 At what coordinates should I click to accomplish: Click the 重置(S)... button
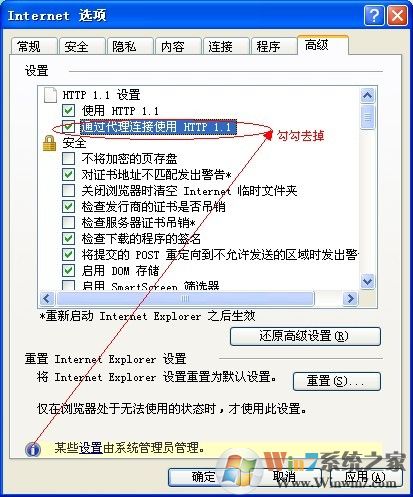337,381
